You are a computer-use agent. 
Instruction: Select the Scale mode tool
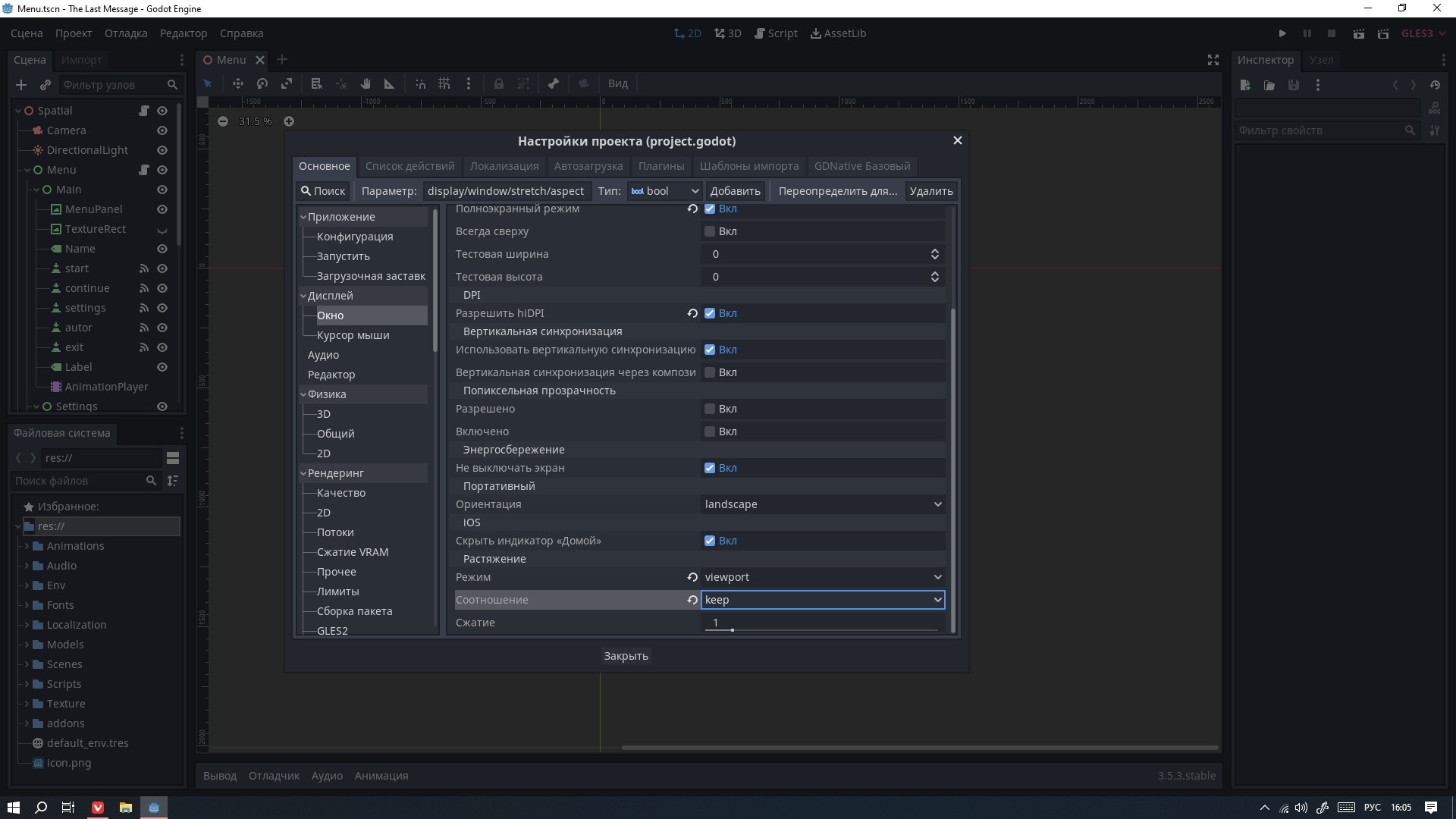click(287, 83)
